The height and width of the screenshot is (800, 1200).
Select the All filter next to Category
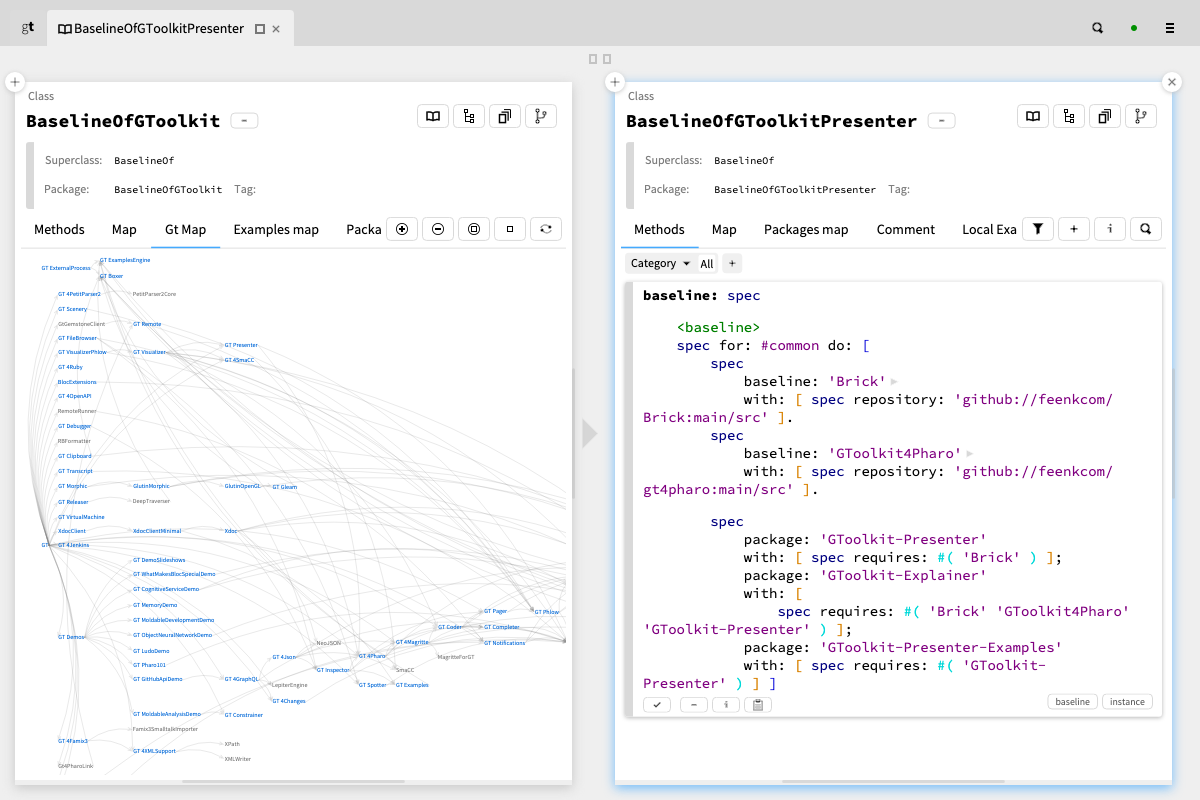tap(707, 264)
